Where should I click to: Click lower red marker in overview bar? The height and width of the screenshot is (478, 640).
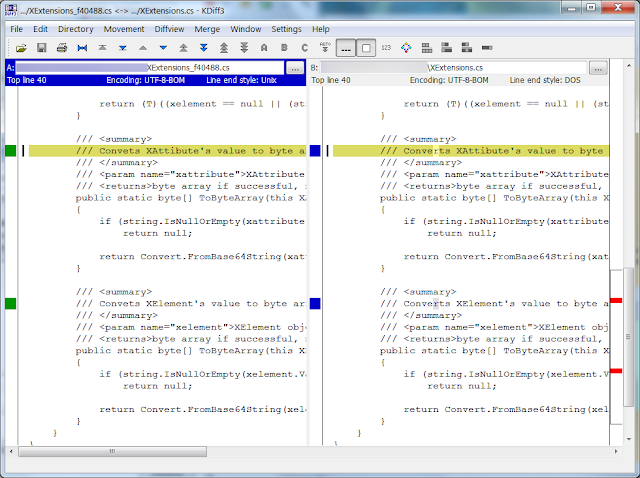[x=616, y=371]
